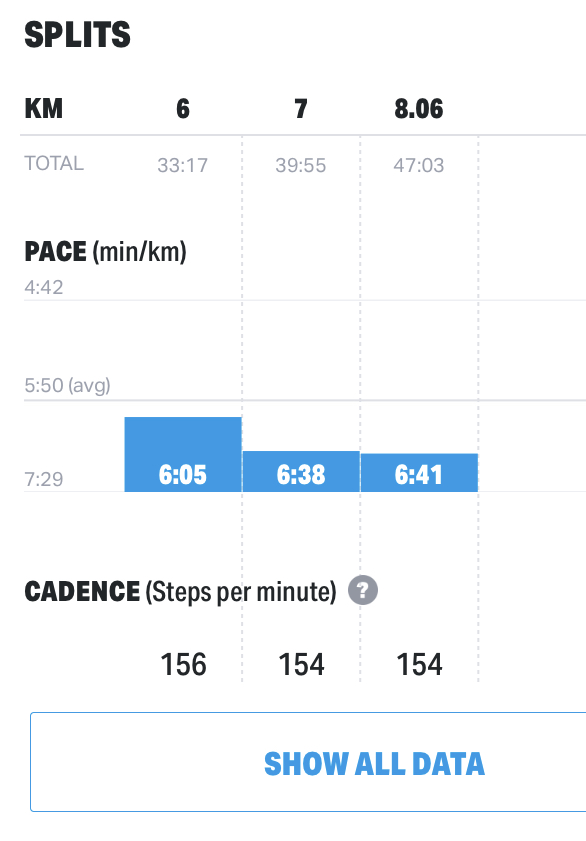This screenshot has height=841, width=586.
Task: Click the 7:29 pace axis label
Action: coord(44,478)
